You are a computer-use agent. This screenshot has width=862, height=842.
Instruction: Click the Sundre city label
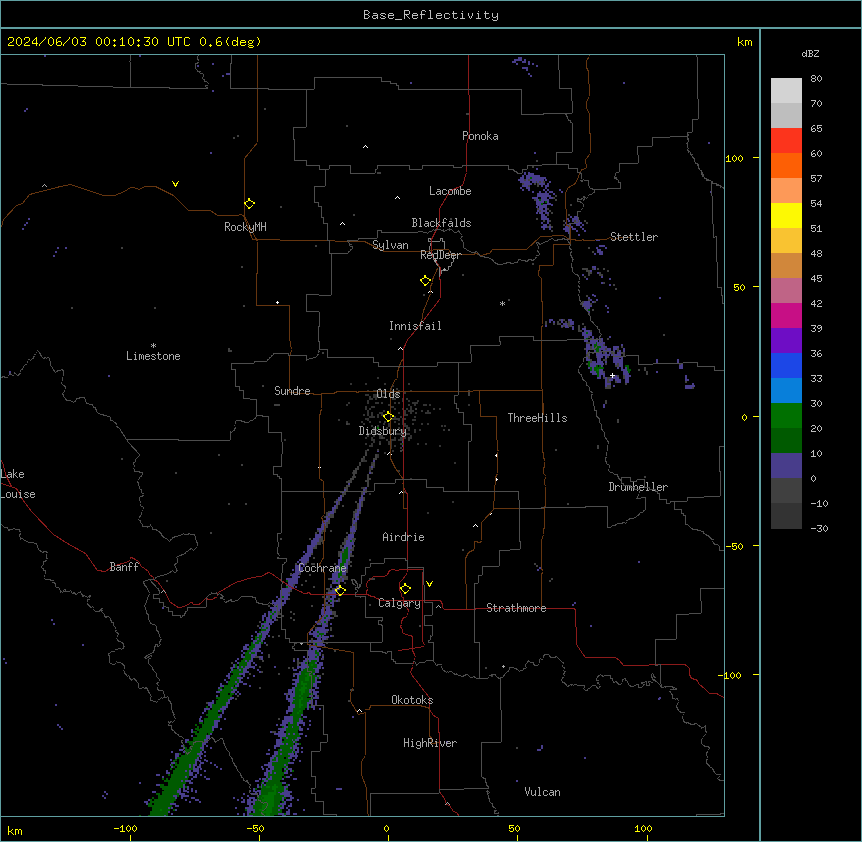(292, 391)
